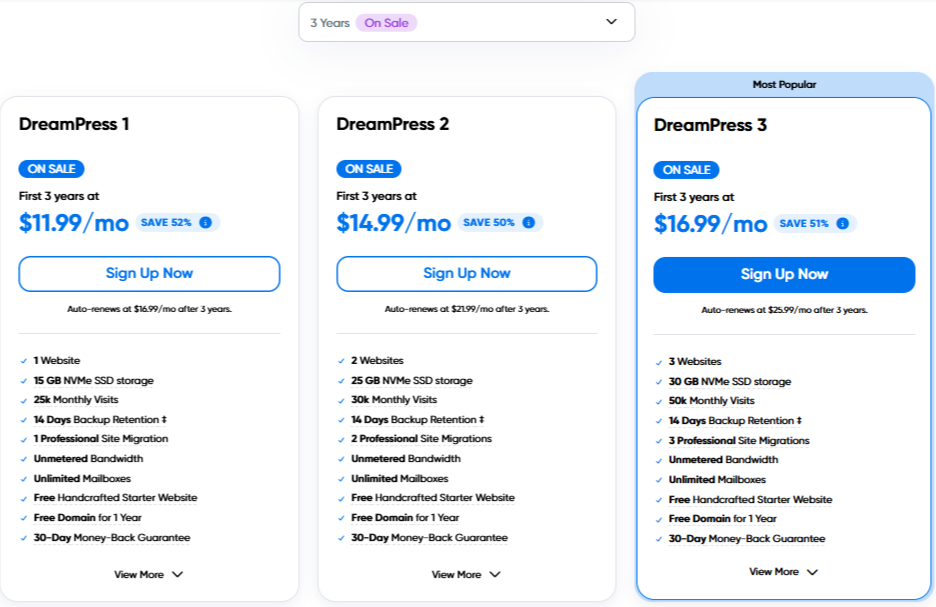This screenshot has height=607, width=936.
Task: Sign Up Now for DreamPress 3
Action: [784, 275]
